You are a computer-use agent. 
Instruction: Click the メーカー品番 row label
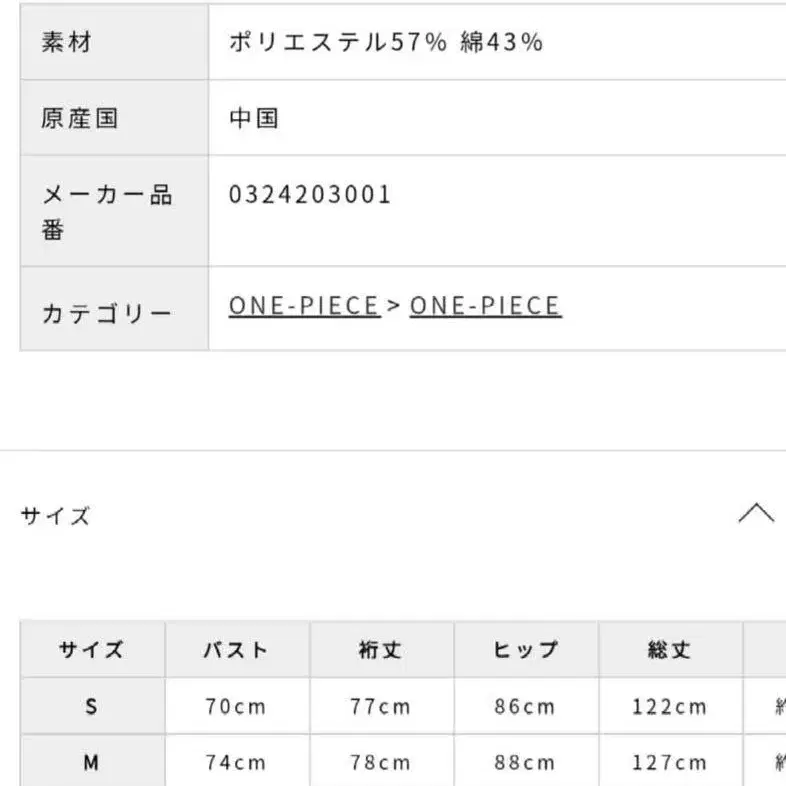pyautogui.click(x=107, y=211)
